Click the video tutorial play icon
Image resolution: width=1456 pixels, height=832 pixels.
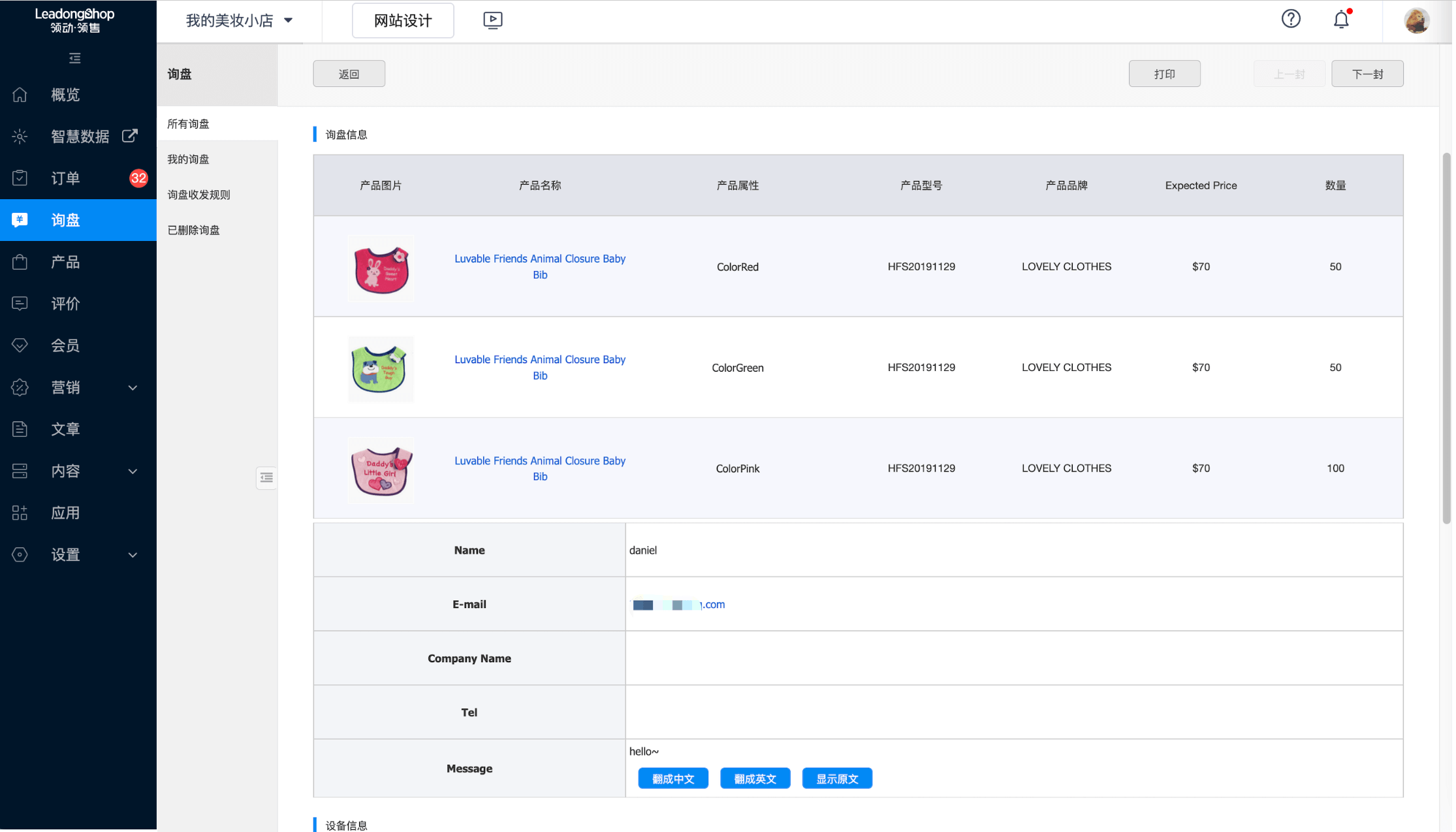click(493, 20)
